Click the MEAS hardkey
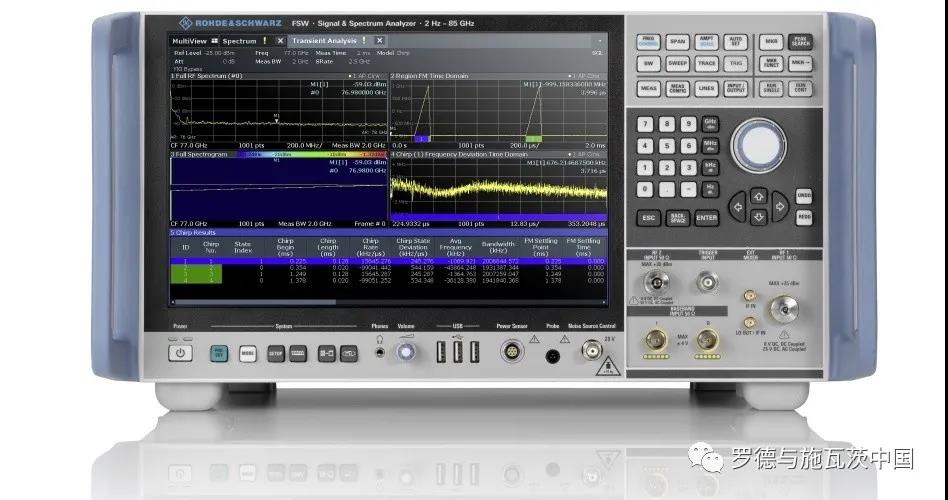Screen dimensions: 948x500 [x=649, y=89]
